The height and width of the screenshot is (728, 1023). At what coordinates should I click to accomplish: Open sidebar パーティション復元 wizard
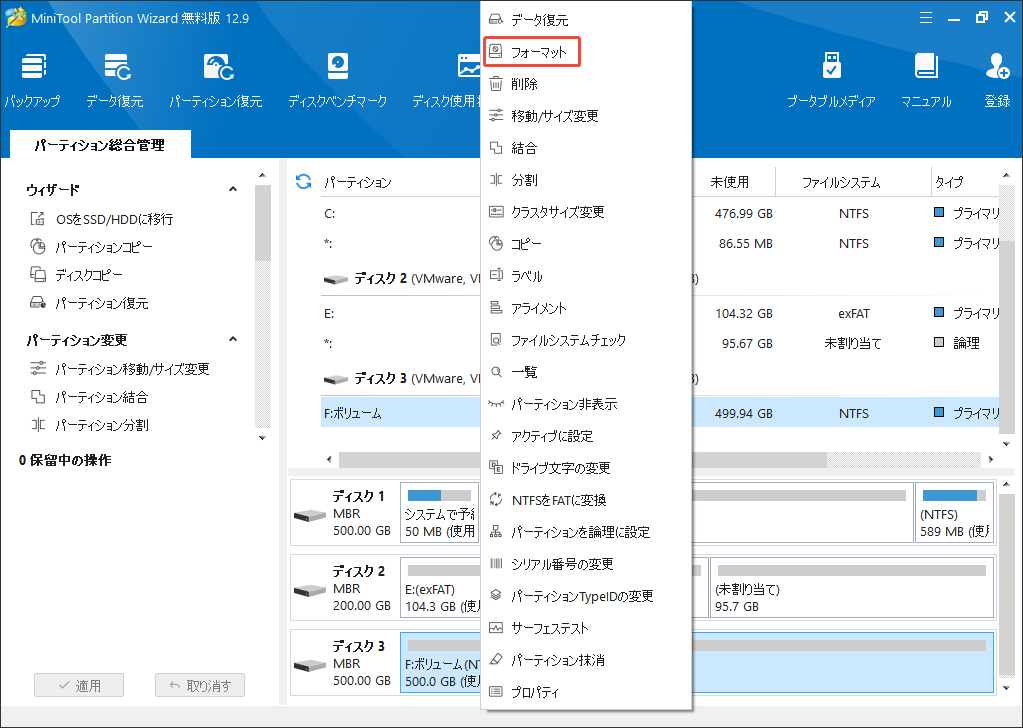point(89,303)
